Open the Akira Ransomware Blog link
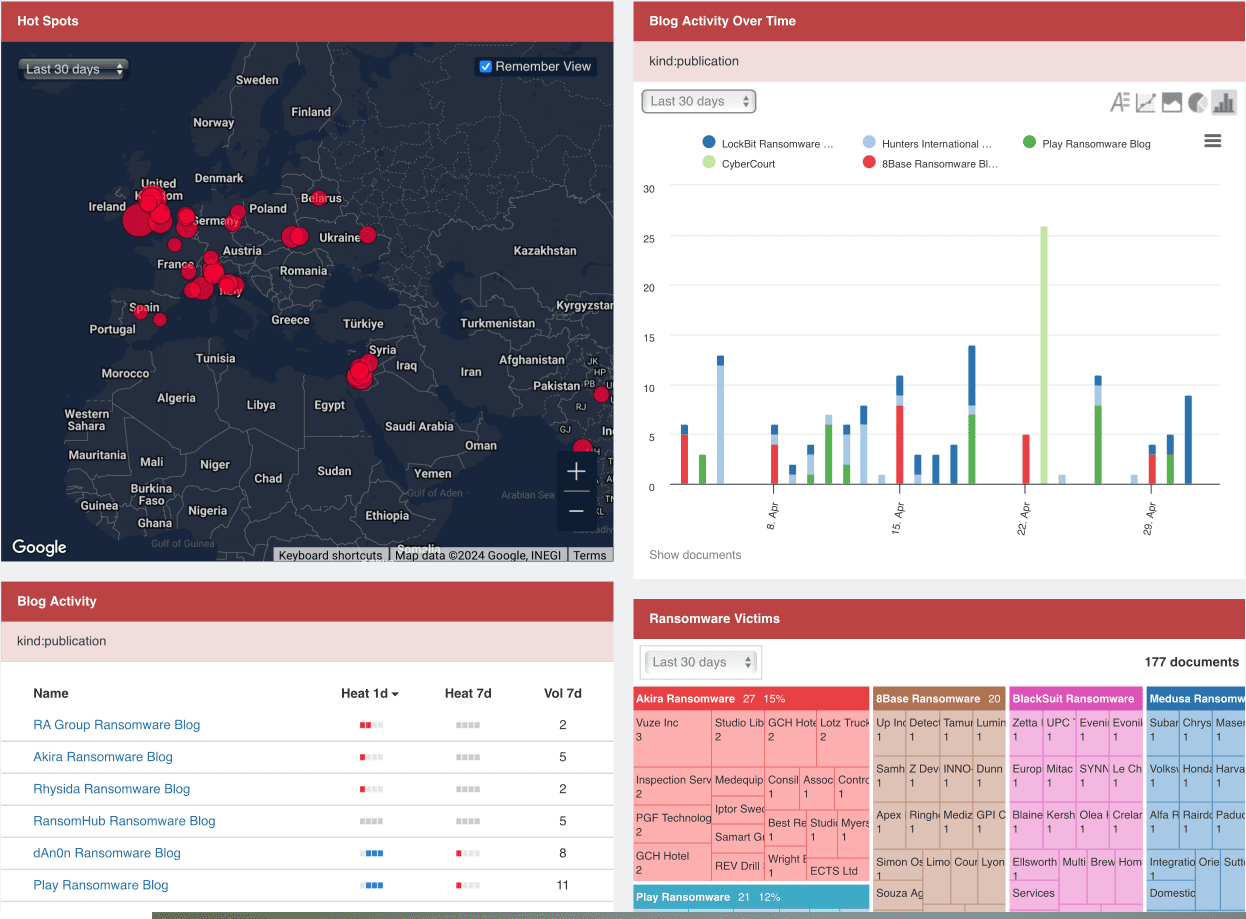Screen dimensions: 1246x919 pyautogui.click(x=103, y=757)
